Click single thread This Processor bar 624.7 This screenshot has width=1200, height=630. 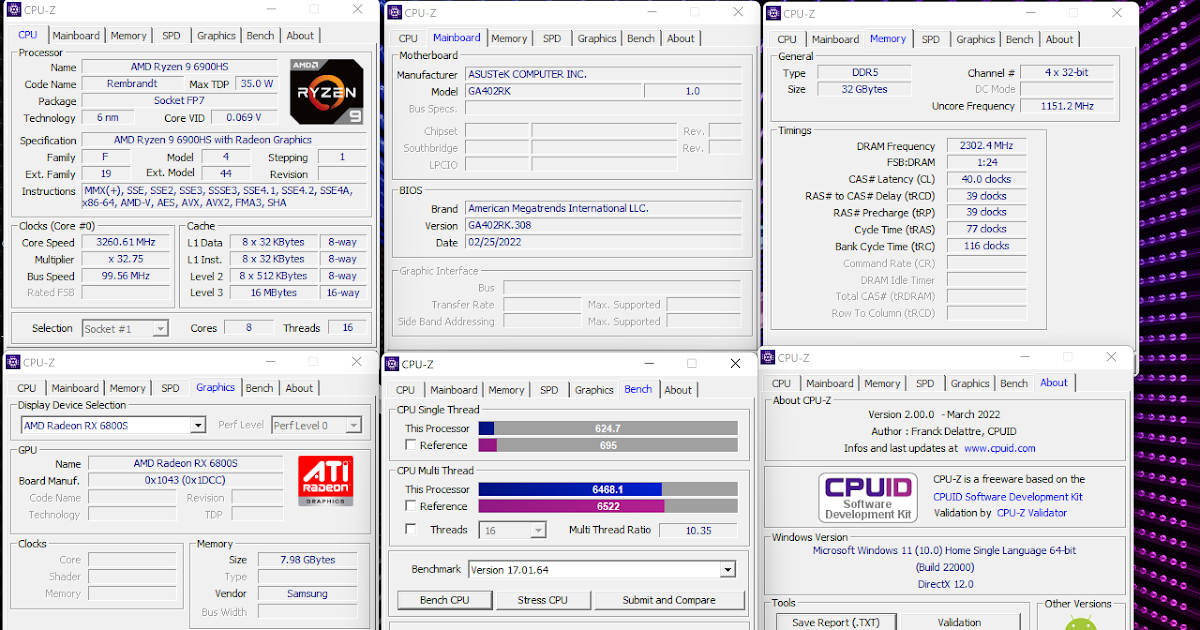(x=608, y=428)
